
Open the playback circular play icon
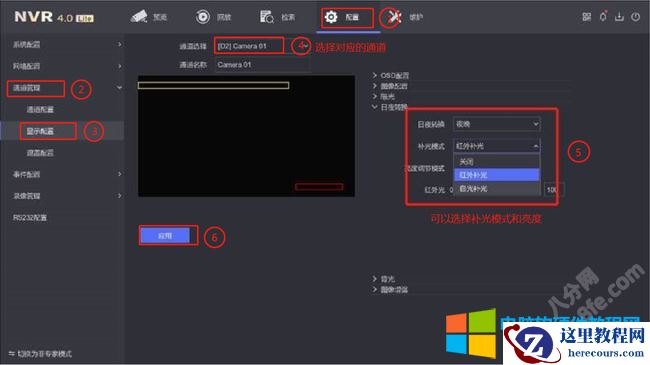pos(203,17)
